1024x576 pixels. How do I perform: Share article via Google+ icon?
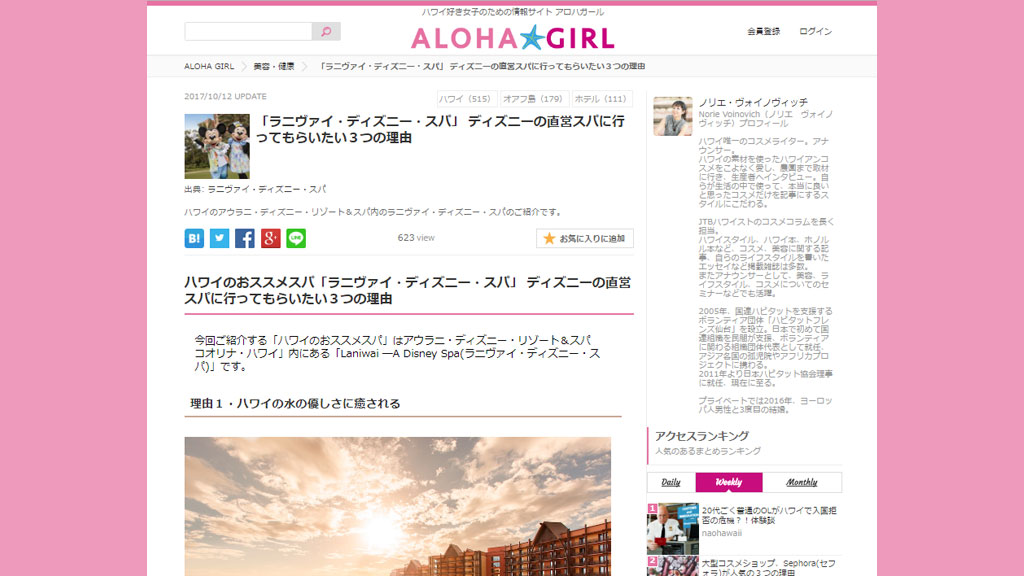point(270,238)
